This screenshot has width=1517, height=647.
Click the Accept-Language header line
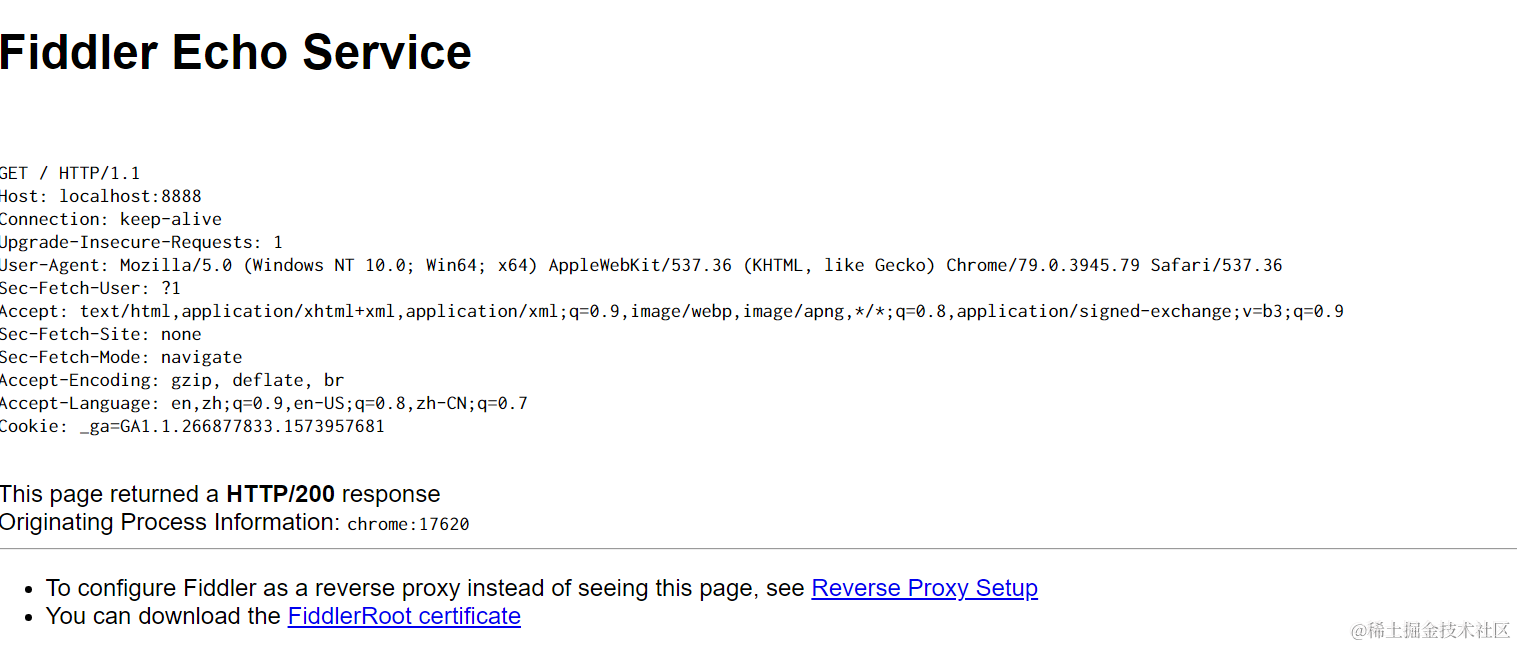click(264, 403)
